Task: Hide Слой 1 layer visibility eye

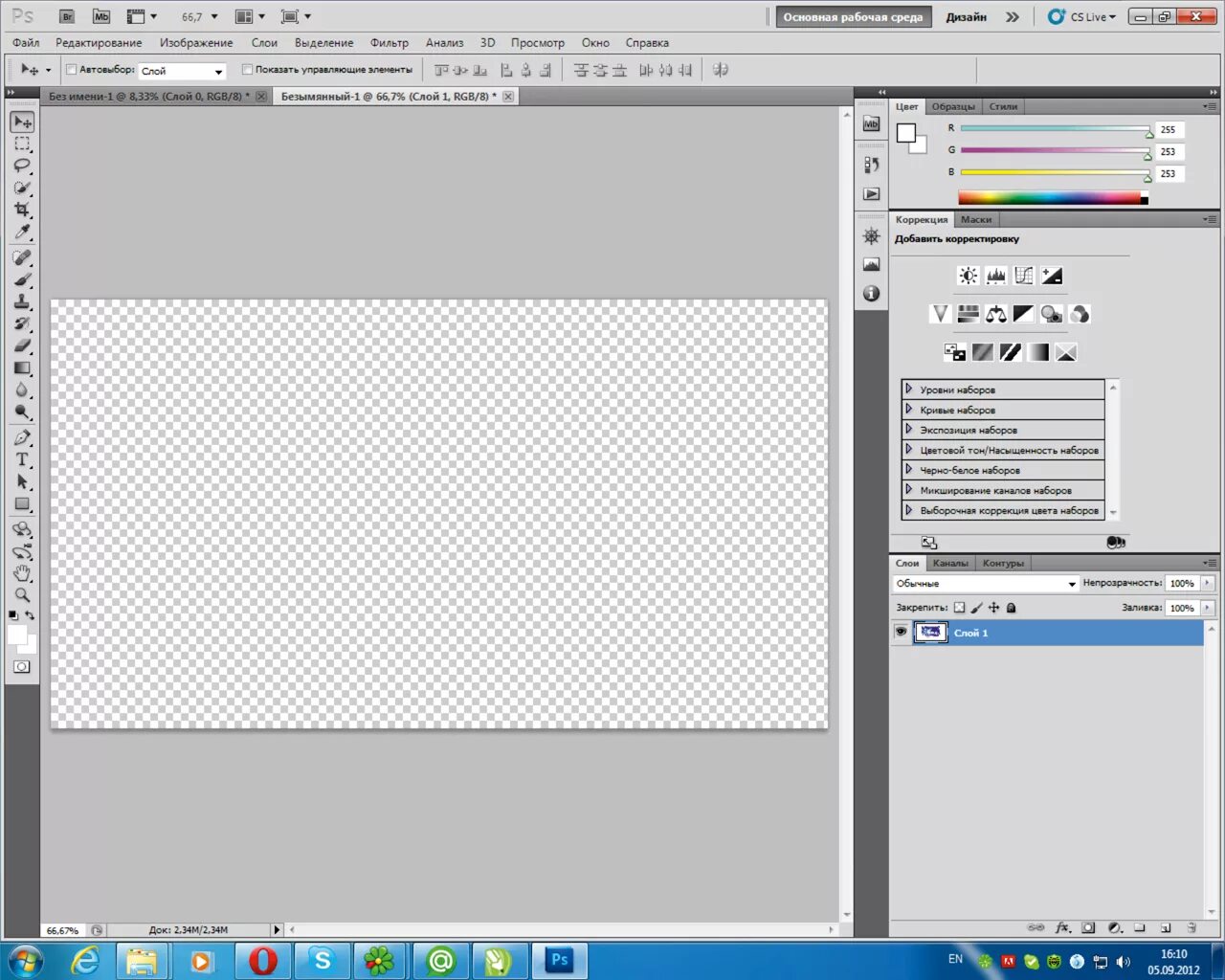Action: coord(901,632)
